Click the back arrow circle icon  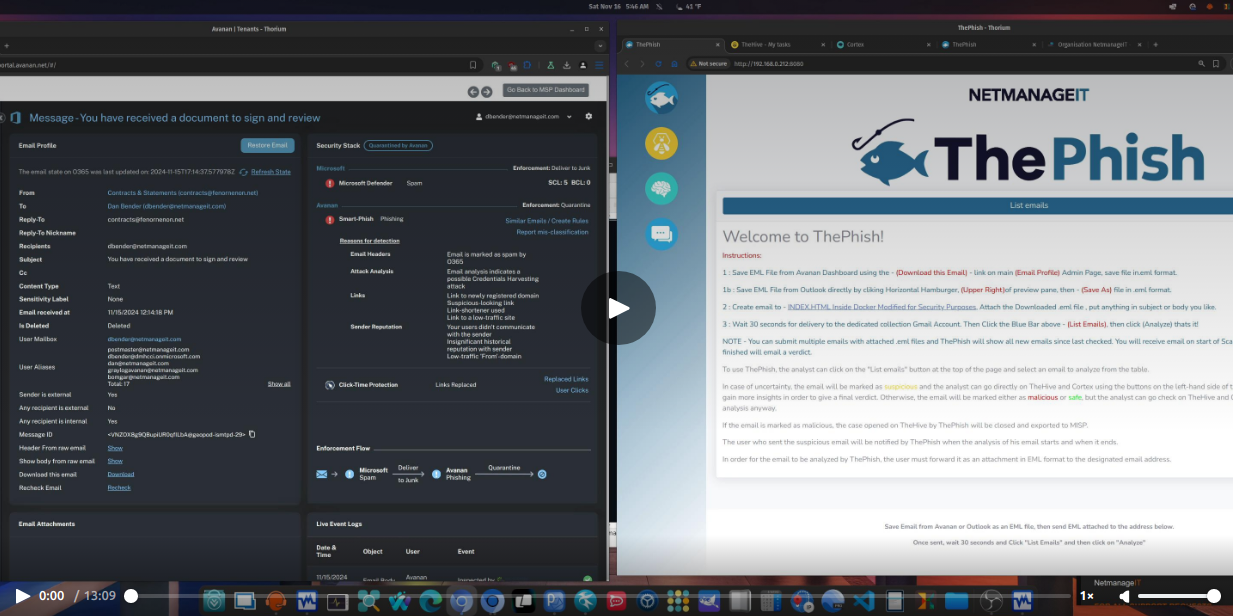pos(474,91)
